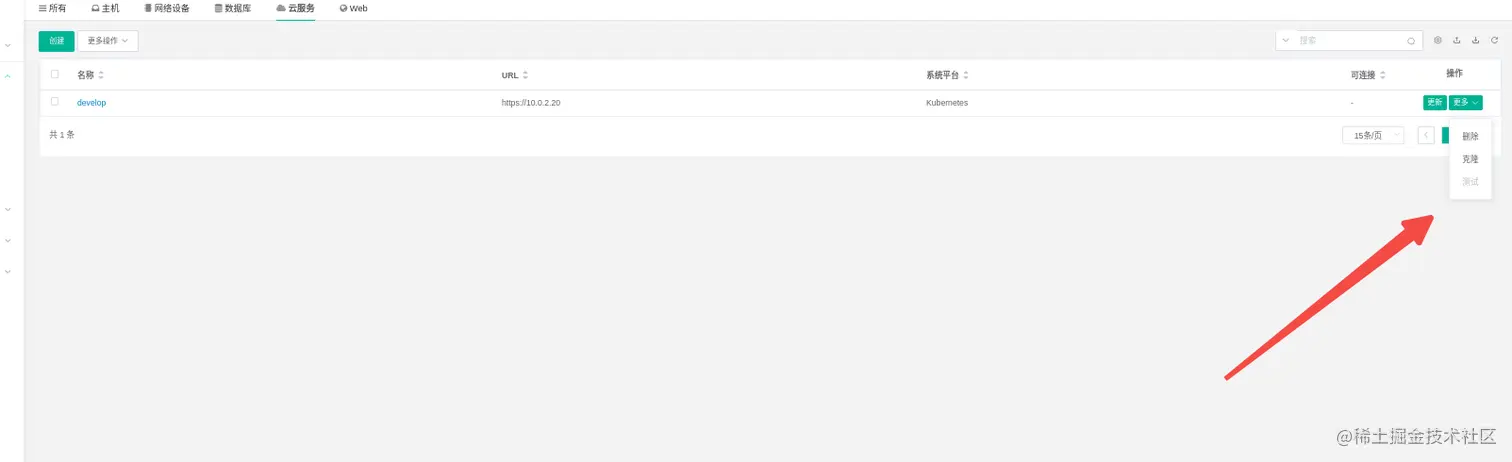
Task: Click the green 创建 (Create) button
Action: (x=56, y=41)
